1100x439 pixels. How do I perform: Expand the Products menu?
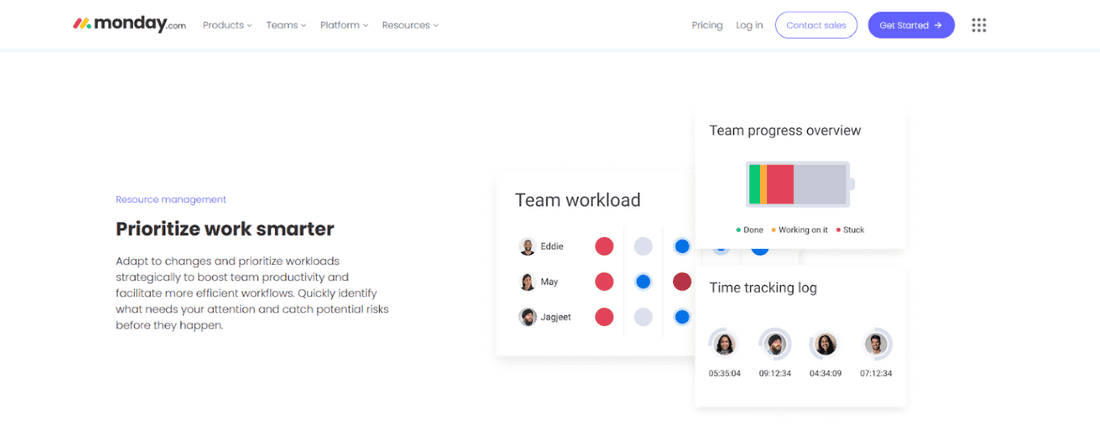tap(227, 25)
